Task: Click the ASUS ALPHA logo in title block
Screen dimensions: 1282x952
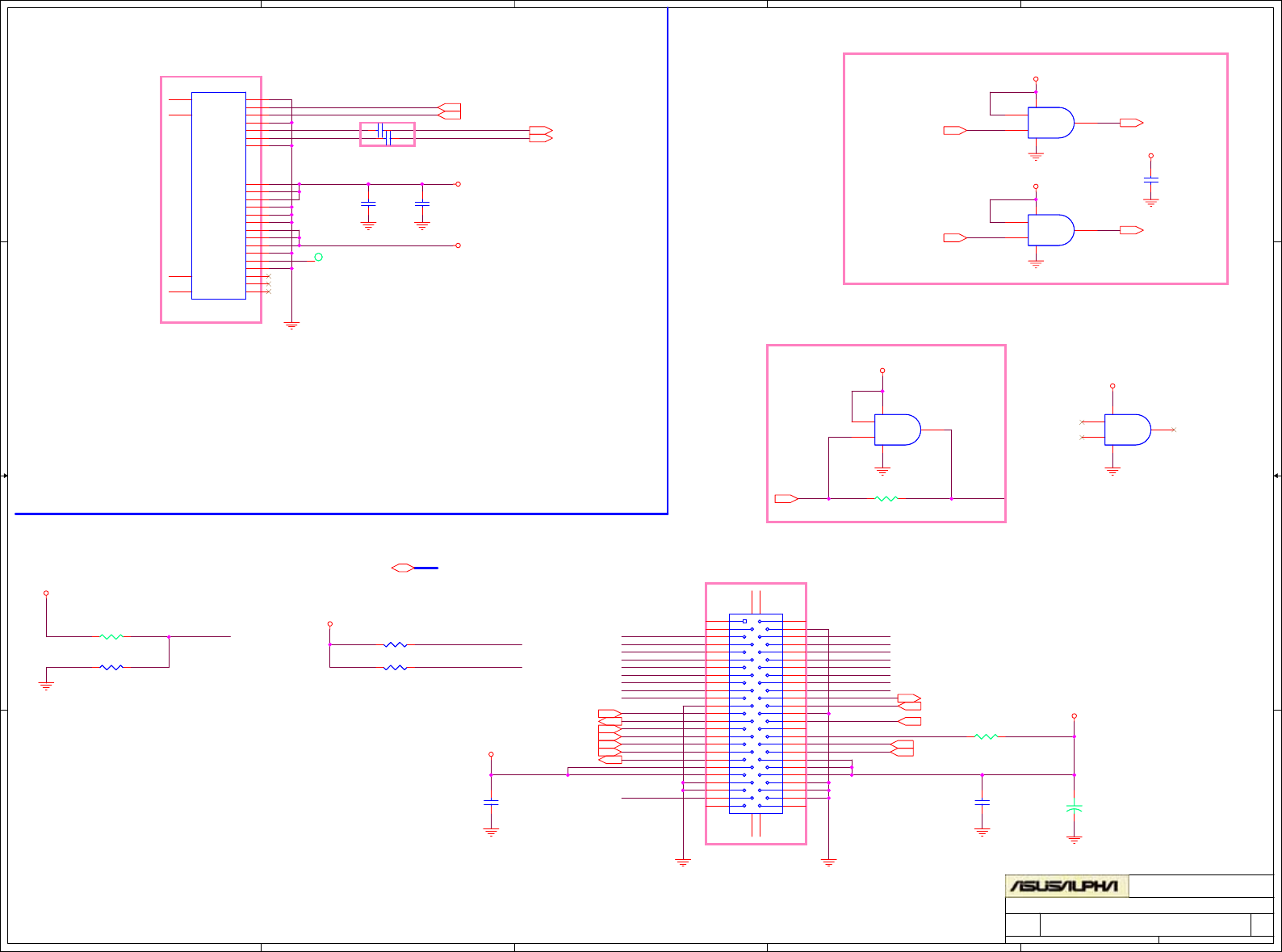Action: 1066,886
